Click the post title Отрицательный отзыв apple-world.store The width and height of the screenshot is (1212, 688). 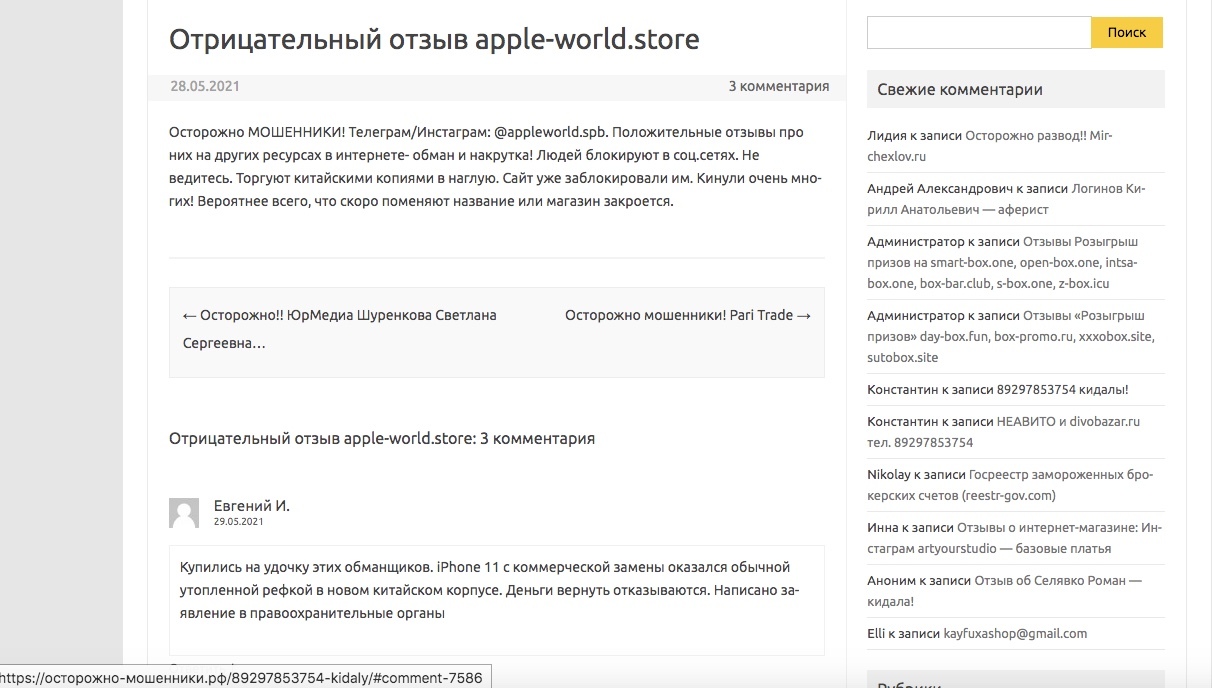click(x=434, y=39)
